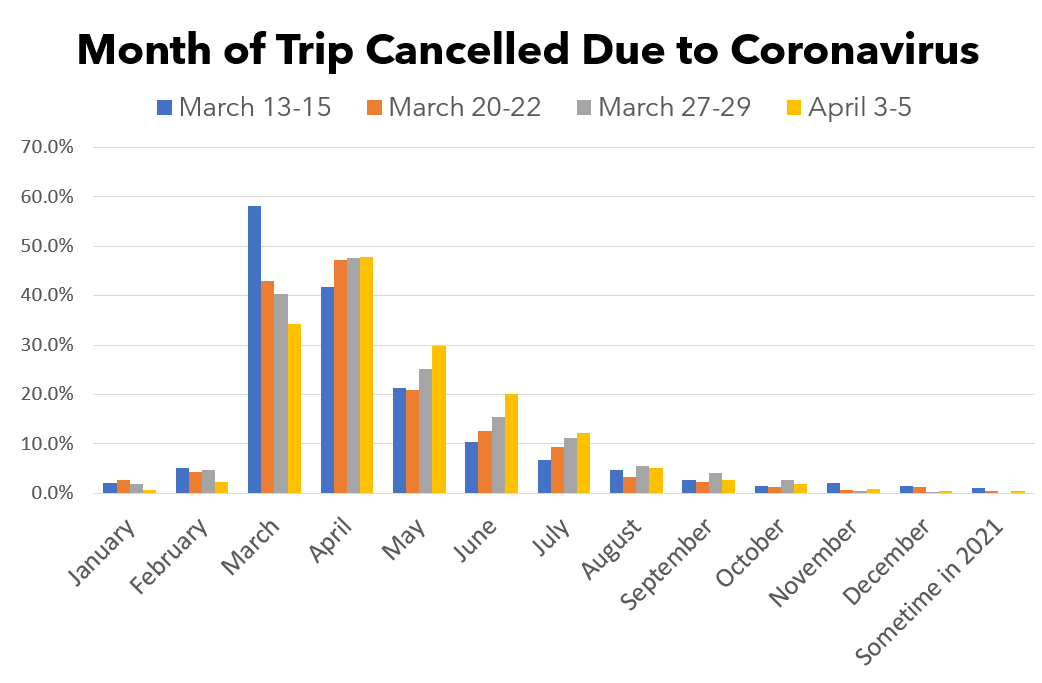Select the January axis label
1042x683 pixels.
[x=102, y=553]
